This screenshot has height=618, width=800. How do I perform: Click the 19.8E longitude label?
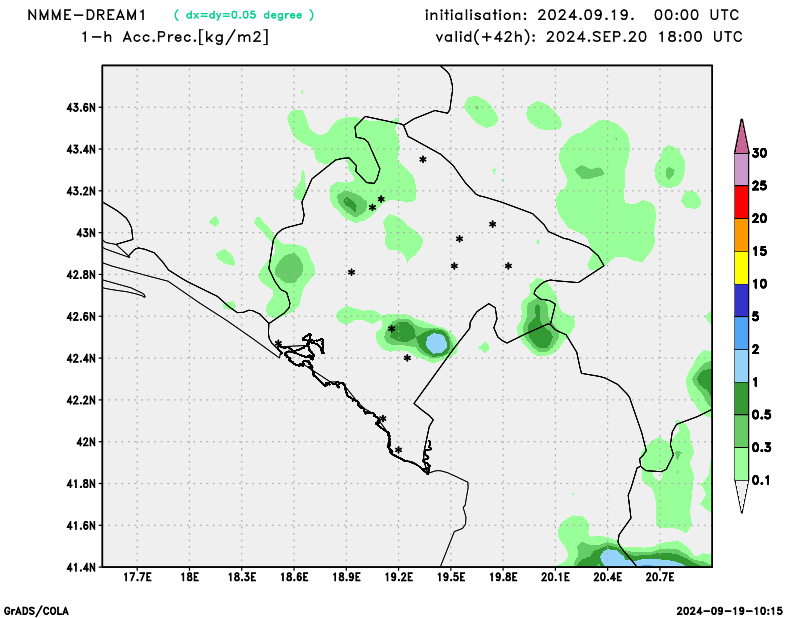tap(503, 577)
